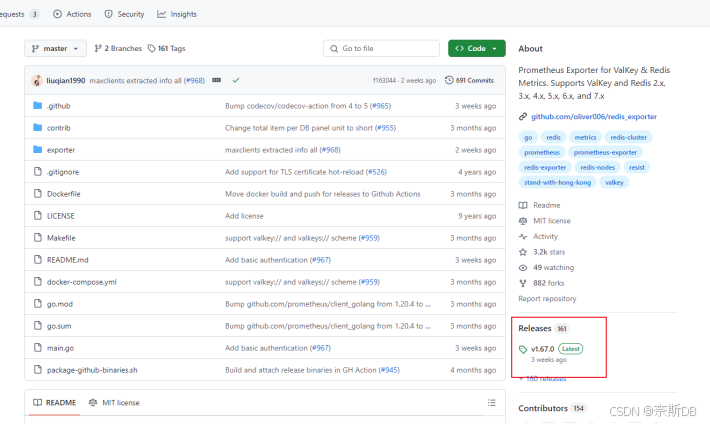This screenshot has width=710, height=424.
Task: Click the main.go file icon
Action: tap(38, 347)
